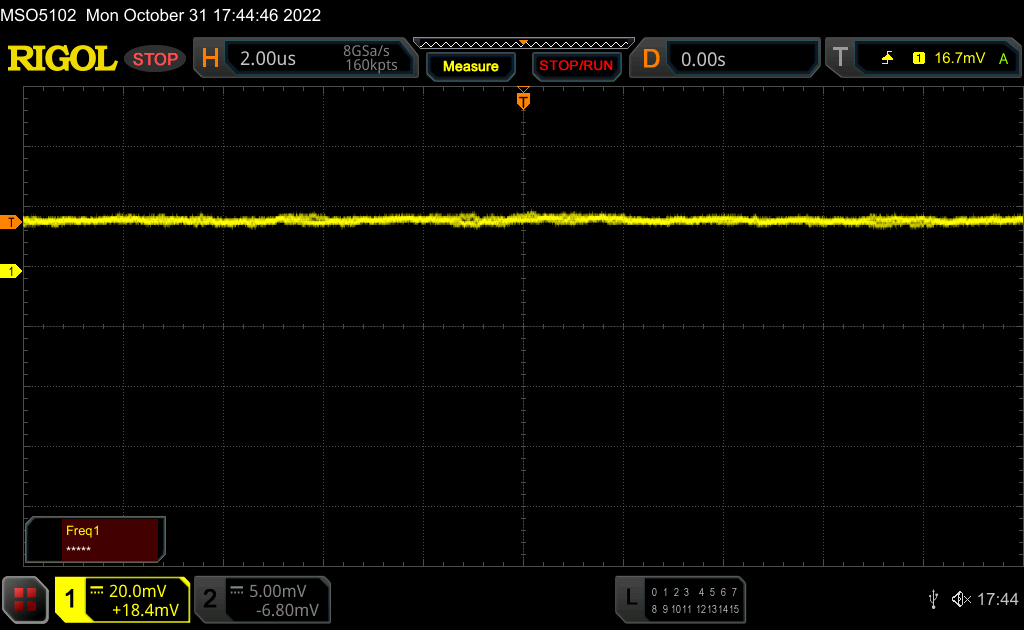Select the 0.00s delay value

pos(703,59)
